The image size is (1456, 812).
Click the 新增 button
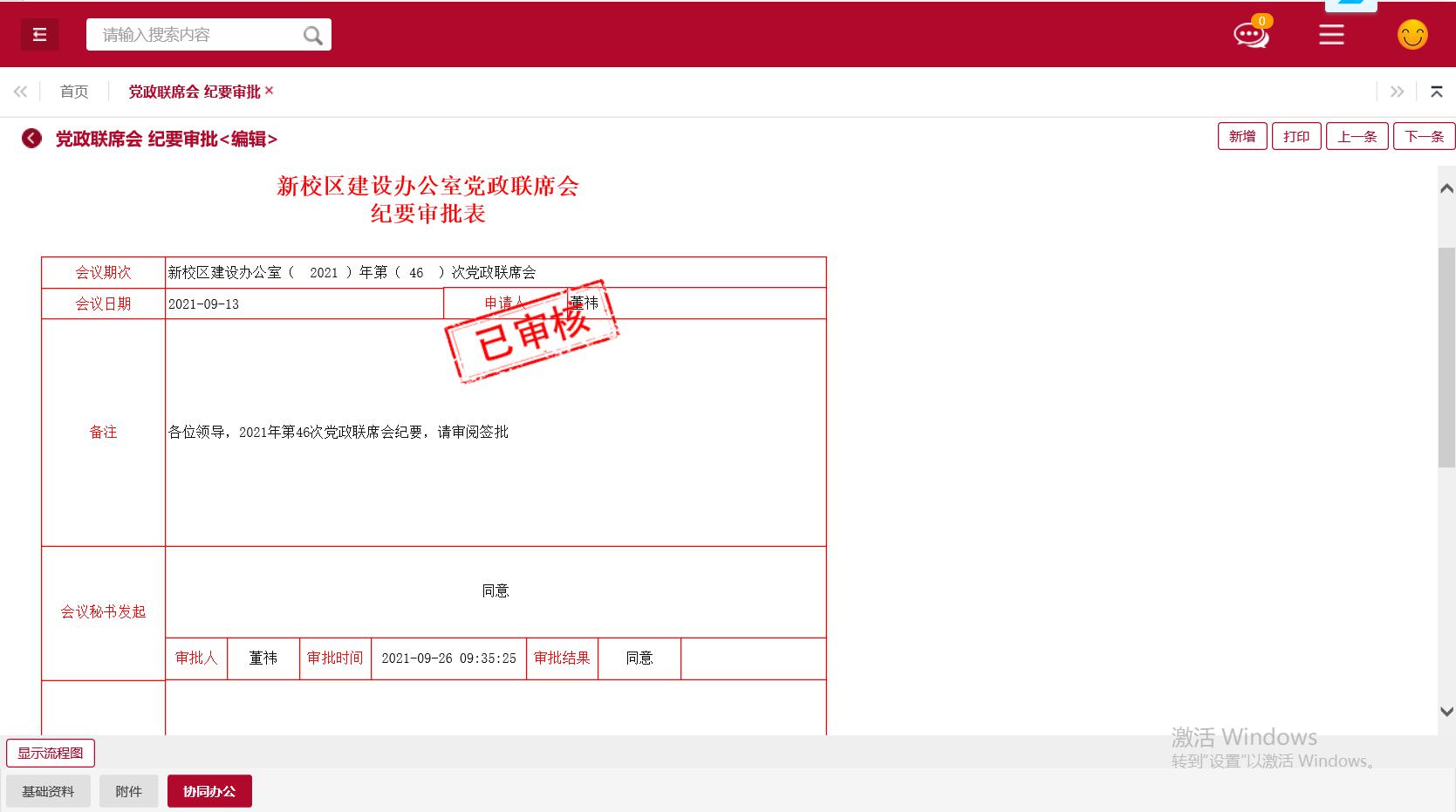[1241, 137]
